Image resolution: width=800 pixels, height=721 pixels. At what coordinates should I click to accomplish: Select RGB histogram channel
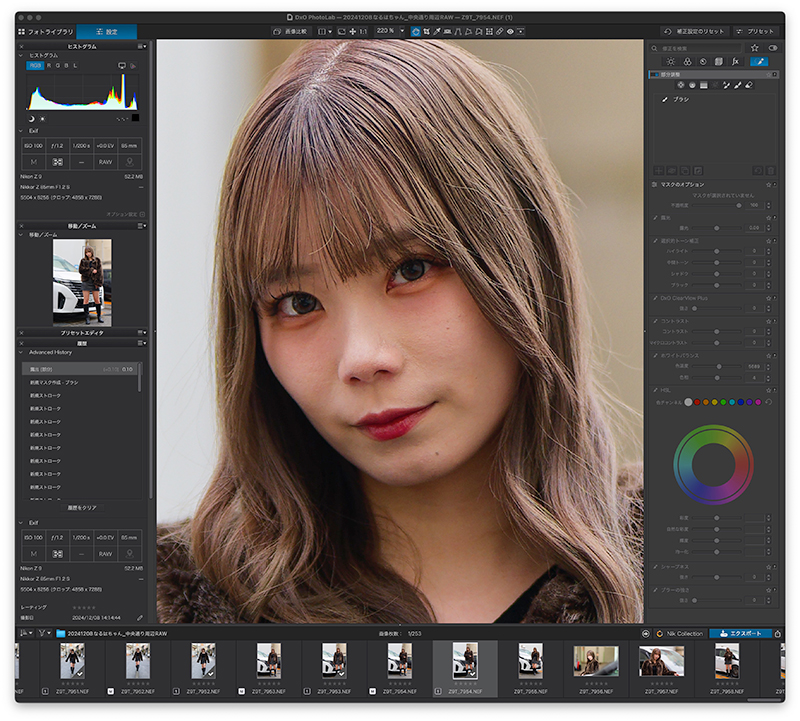[x=35, y=66]
